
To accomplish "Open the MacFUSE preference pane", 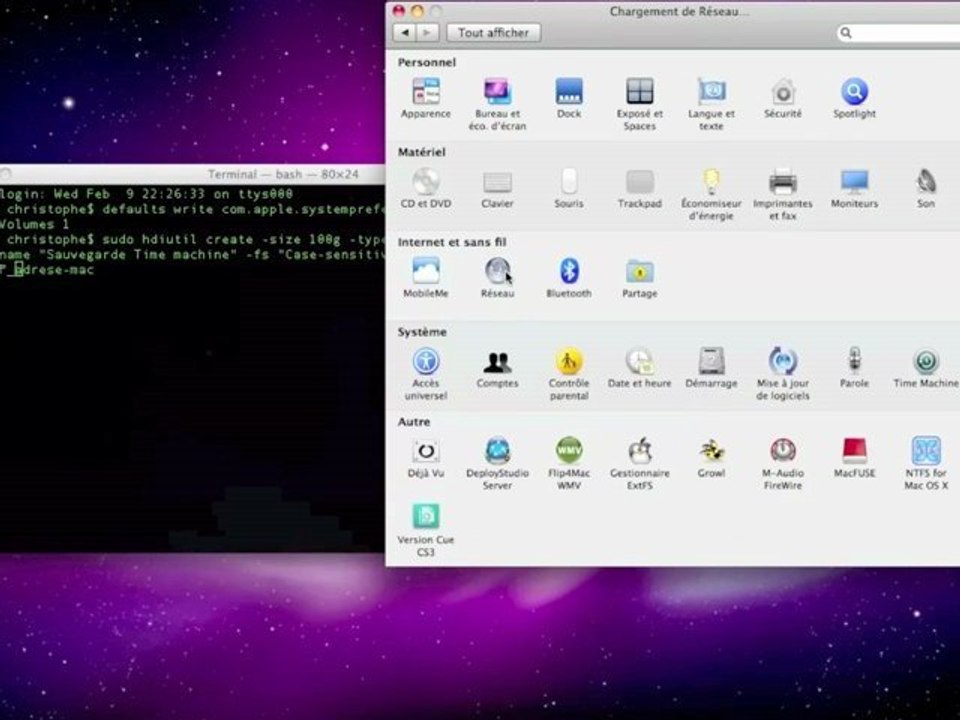I will tap(854, 458).
